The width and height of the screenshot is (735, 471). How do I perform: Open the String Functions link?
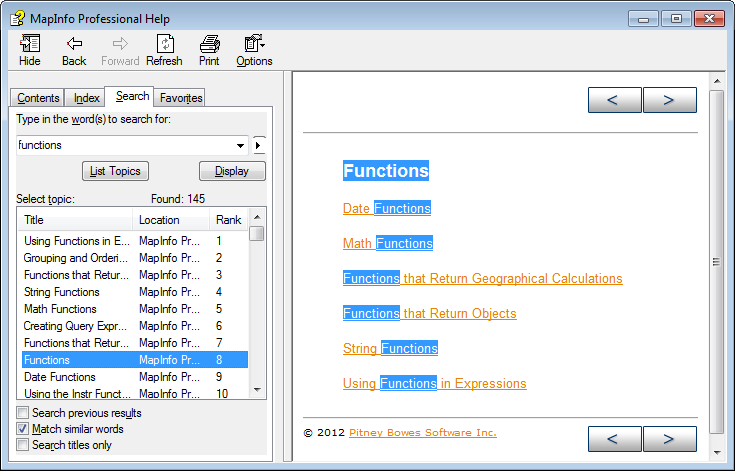point(390,348)
